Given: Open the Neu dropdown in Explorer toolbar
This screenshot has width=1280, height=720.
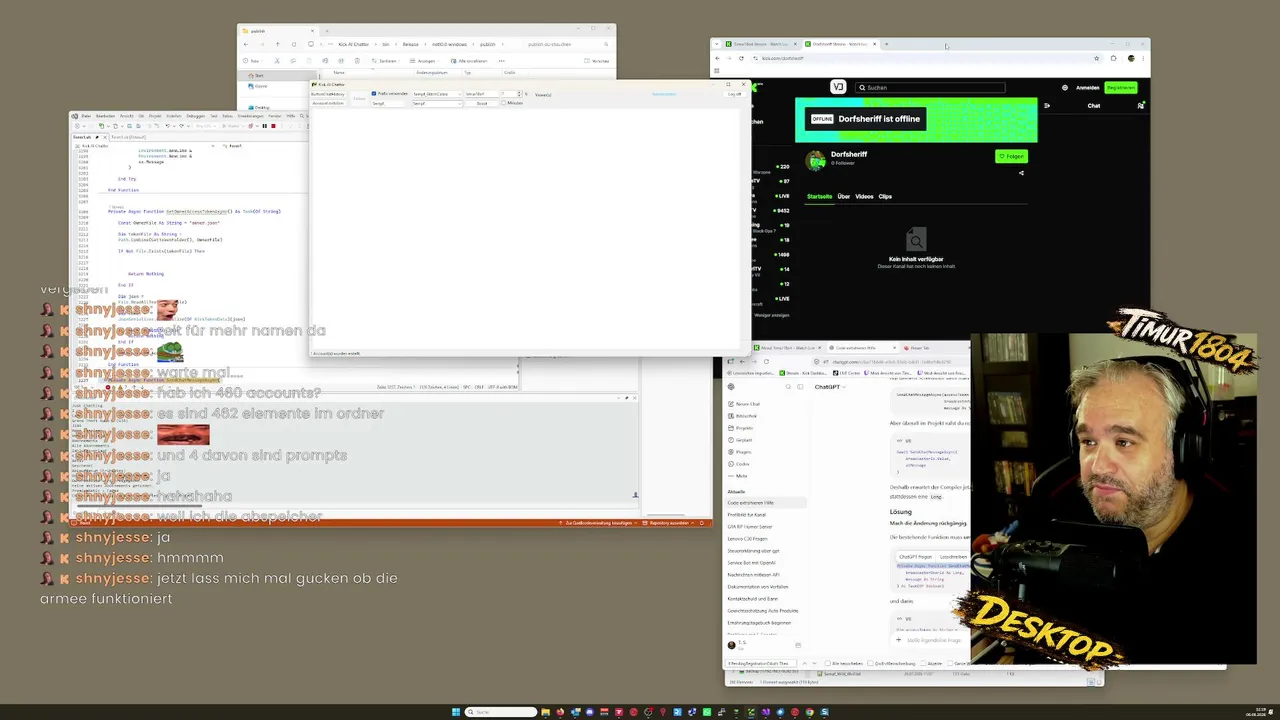Looking at the screenshot, I should [x=253, y=61].
